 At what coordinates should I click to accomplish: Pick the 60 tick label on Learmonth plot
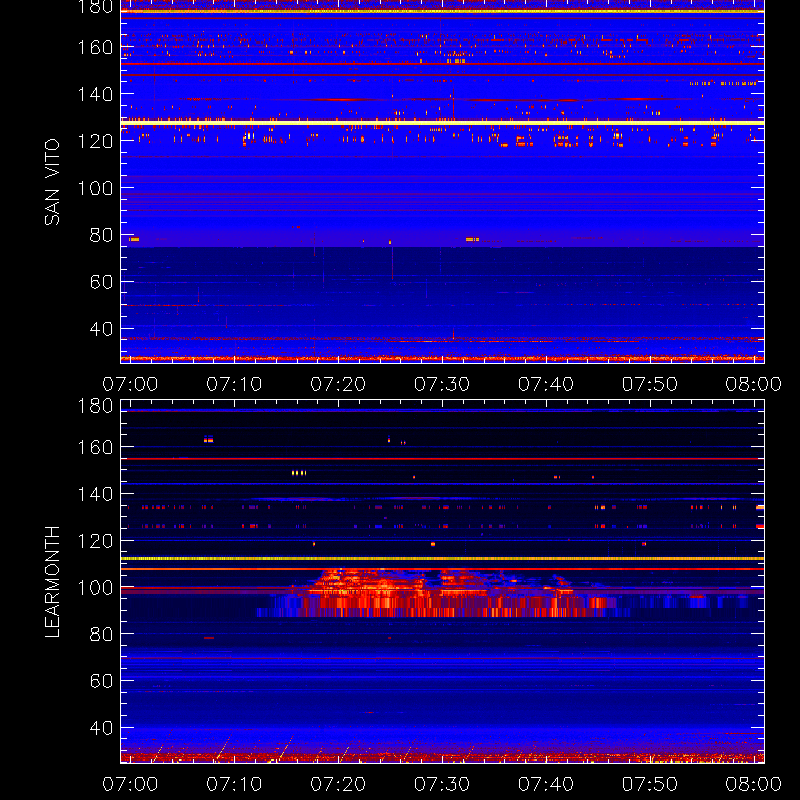tap(101, 681)
